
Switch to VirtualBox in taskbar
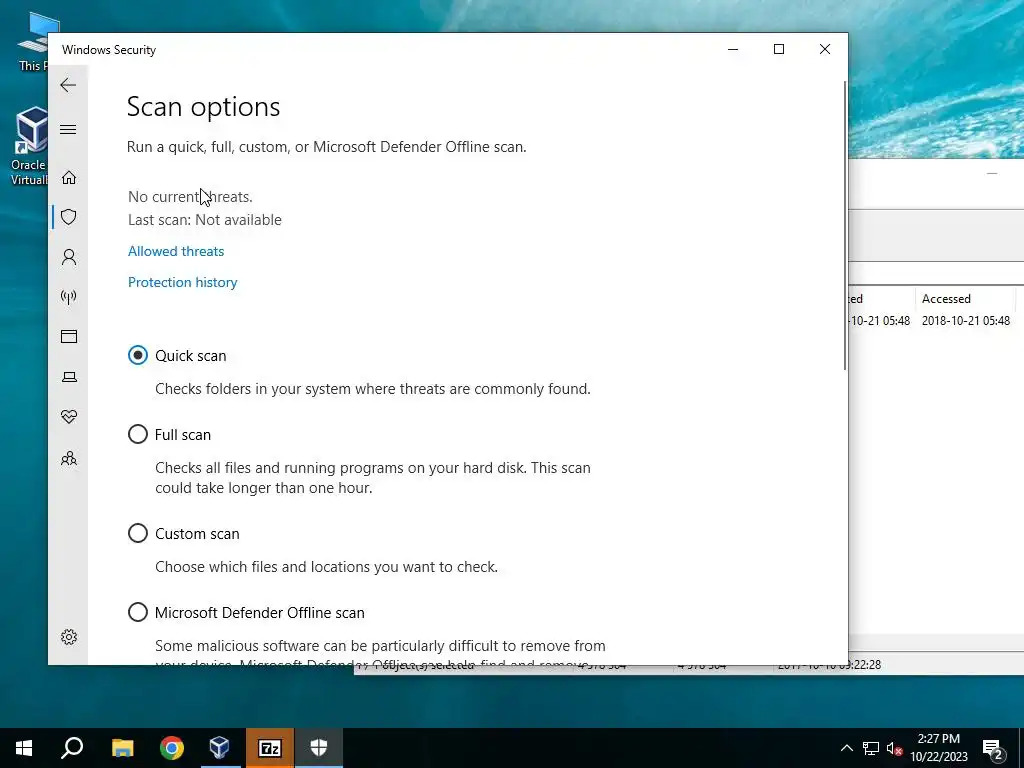point(220,748)
